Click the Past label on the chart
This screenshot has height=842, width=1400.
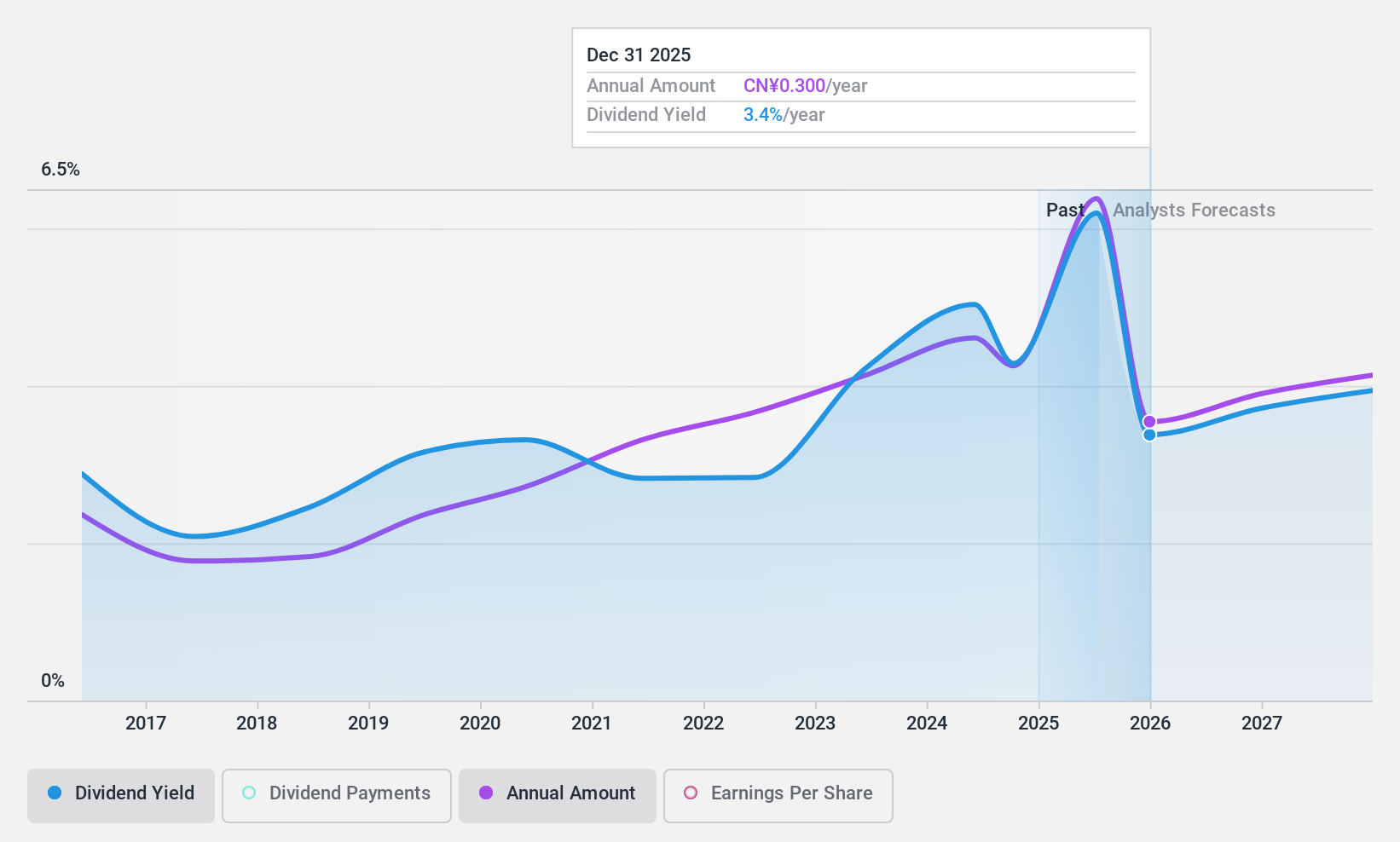point(1065,210)
